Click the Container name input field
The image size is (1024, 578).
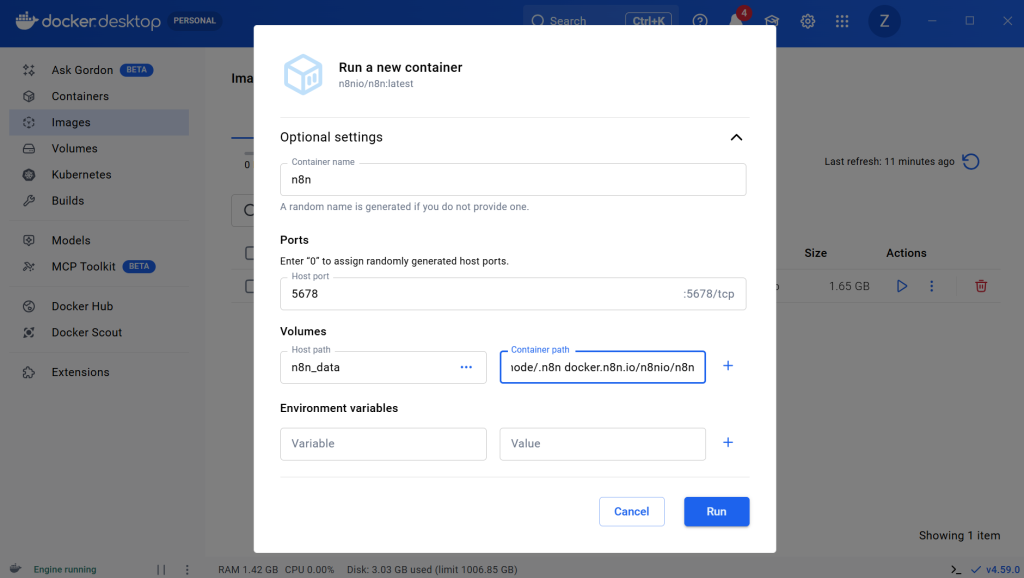coord(513,181)
